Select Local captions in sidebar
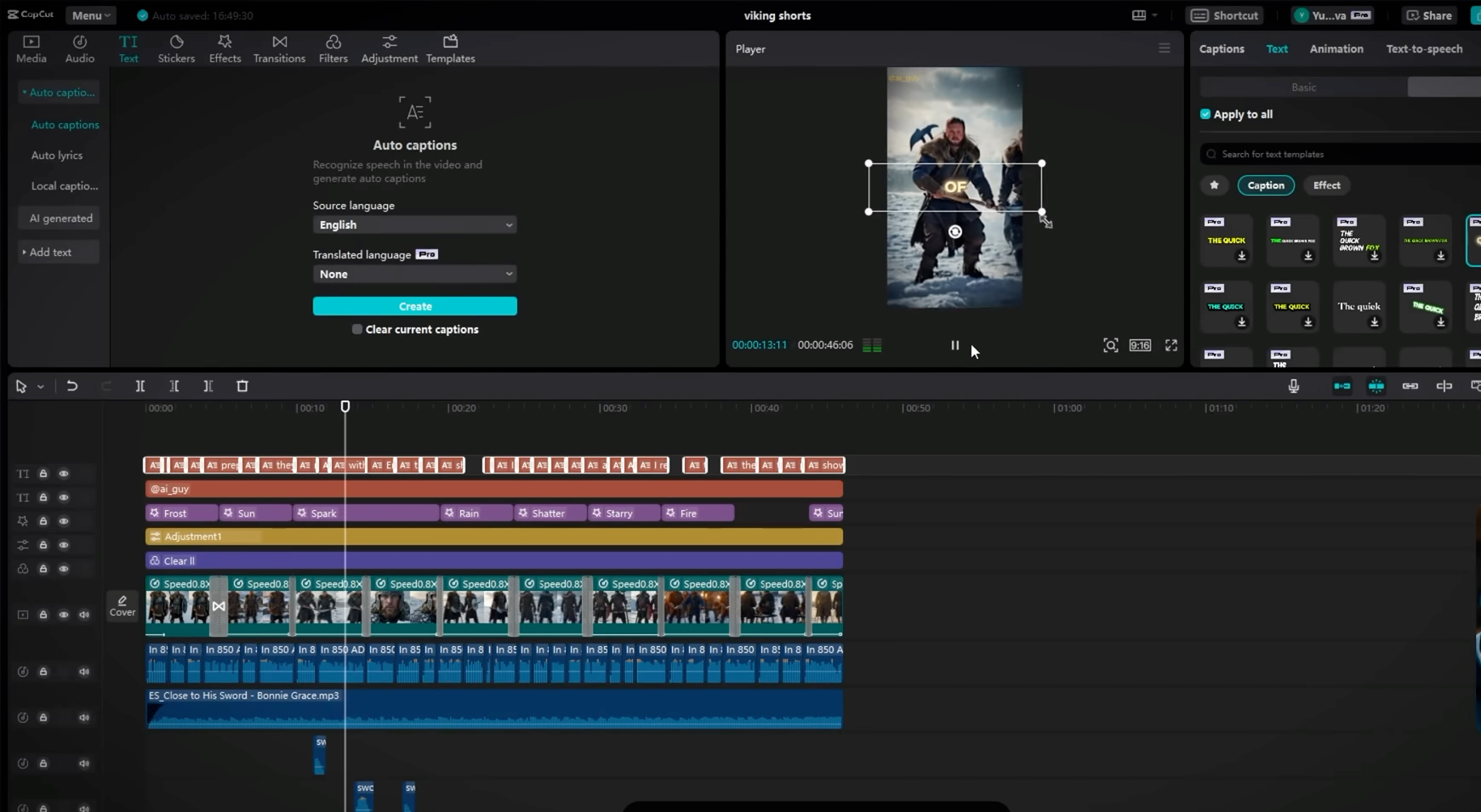 (65, 186)
